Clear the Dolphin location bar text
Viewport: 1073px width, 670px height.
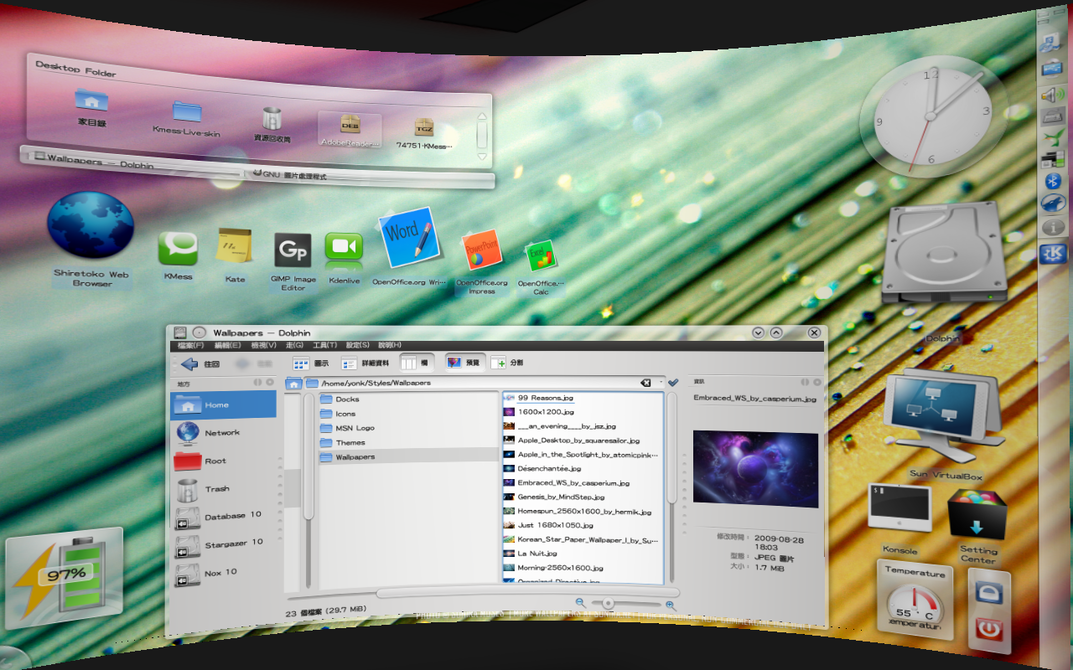645,383
